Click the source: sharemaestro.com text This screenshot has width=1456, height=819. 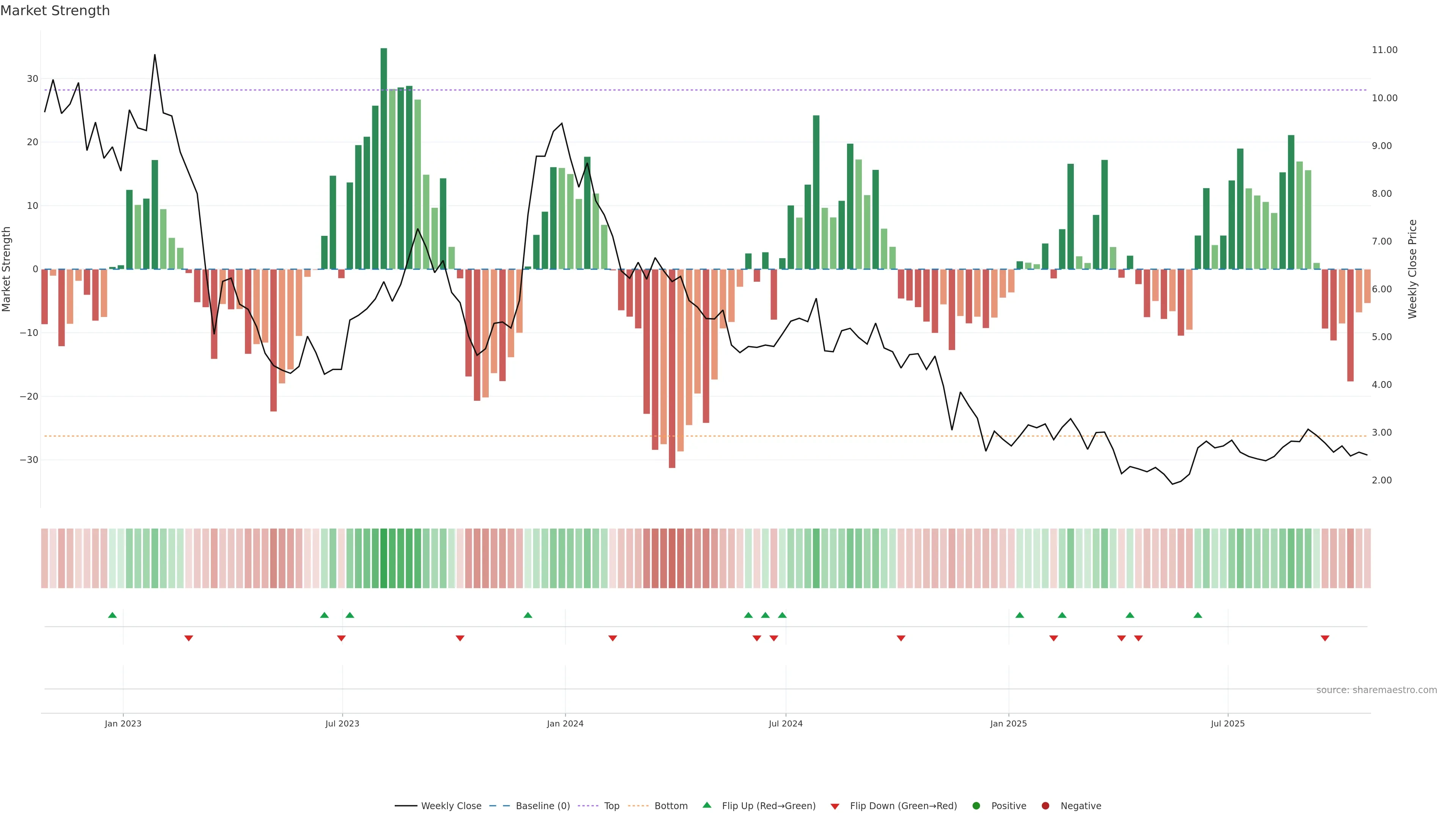[1376, 690]
